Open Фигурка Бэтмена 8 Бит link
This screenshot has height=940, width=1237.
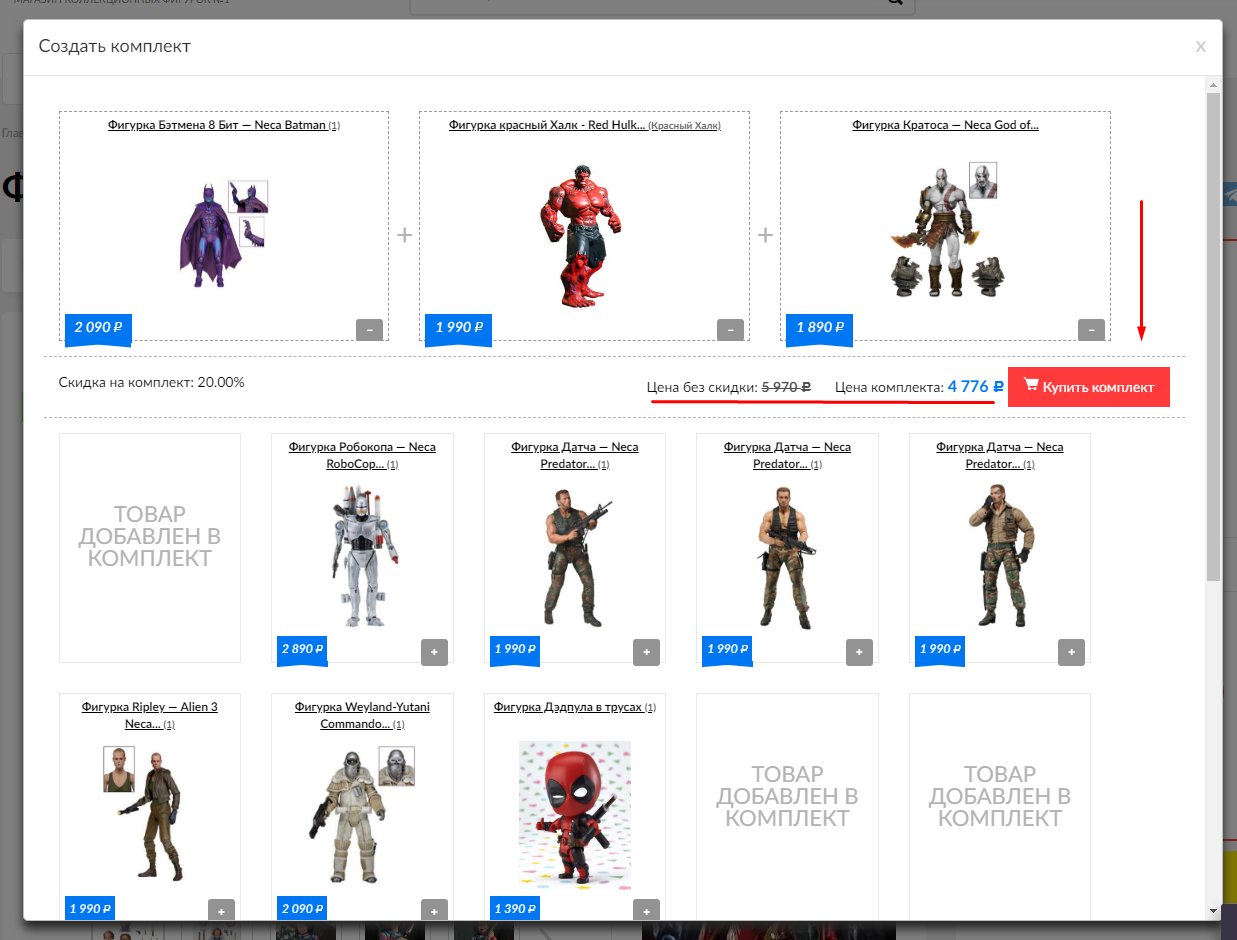tap(217, 125)
